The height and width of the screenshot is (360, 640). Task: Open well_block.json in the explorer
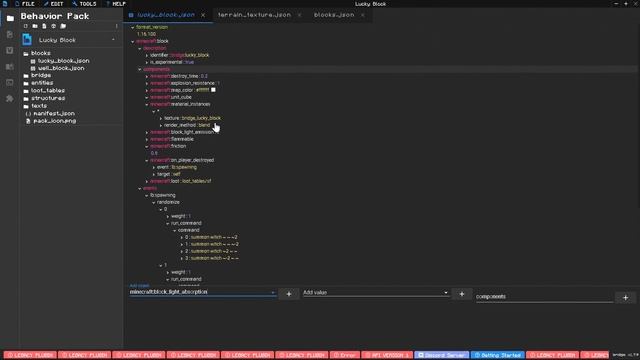(61, 68)
